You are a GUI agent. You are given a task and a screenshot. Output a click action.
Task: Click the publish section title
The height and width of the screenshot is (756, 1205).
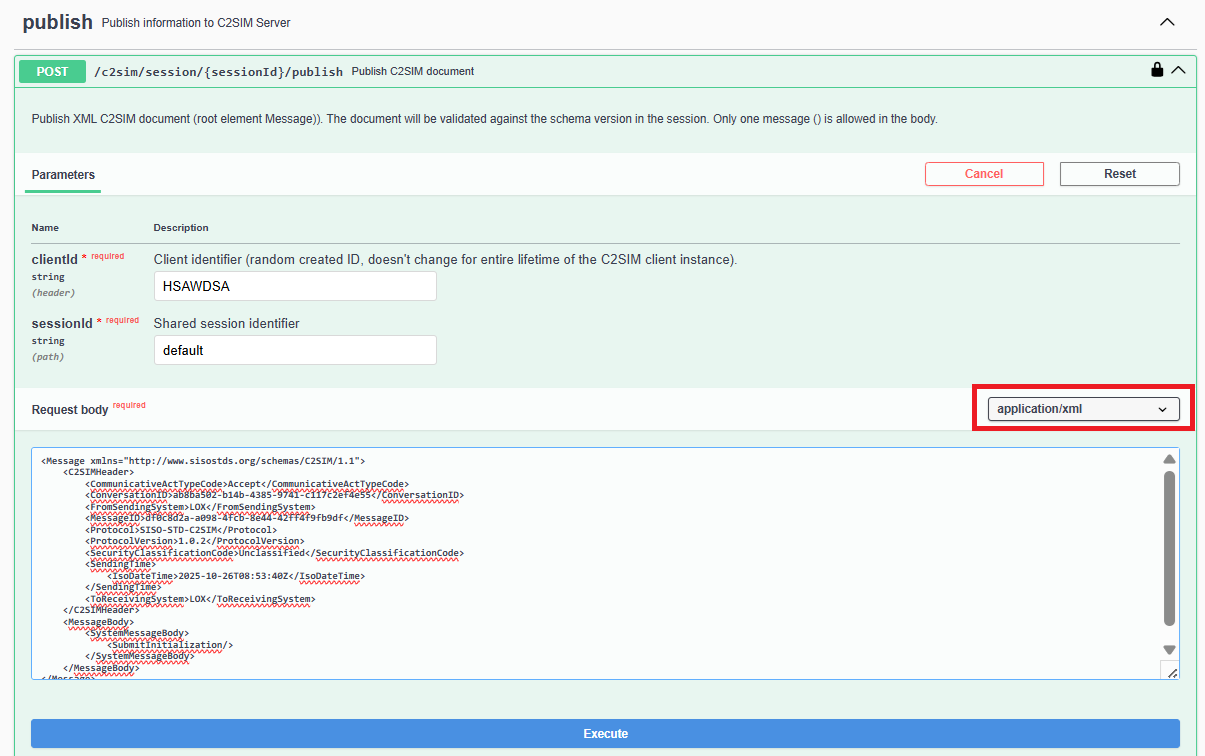57,21
